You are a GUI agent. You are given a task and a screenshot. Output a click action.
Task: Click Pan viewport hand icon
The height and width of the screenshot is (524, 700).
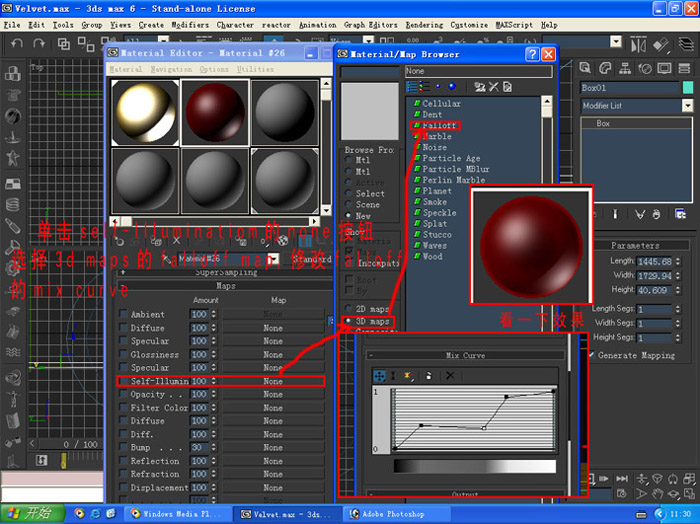pyautogui.click(x=657, y=494)
